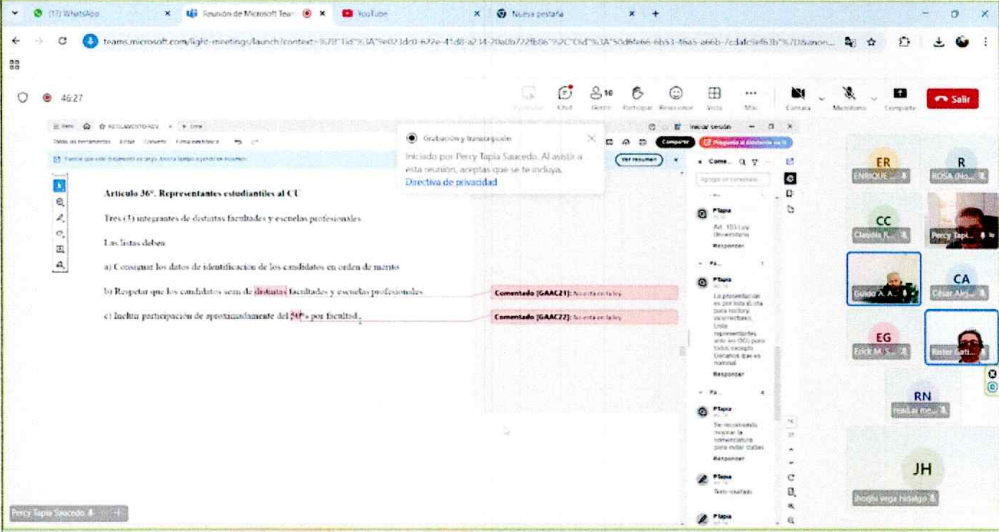Expand the camera options chevron
Image resolution: width=999 pixels, height=532 pixels.
pos(821,98)
